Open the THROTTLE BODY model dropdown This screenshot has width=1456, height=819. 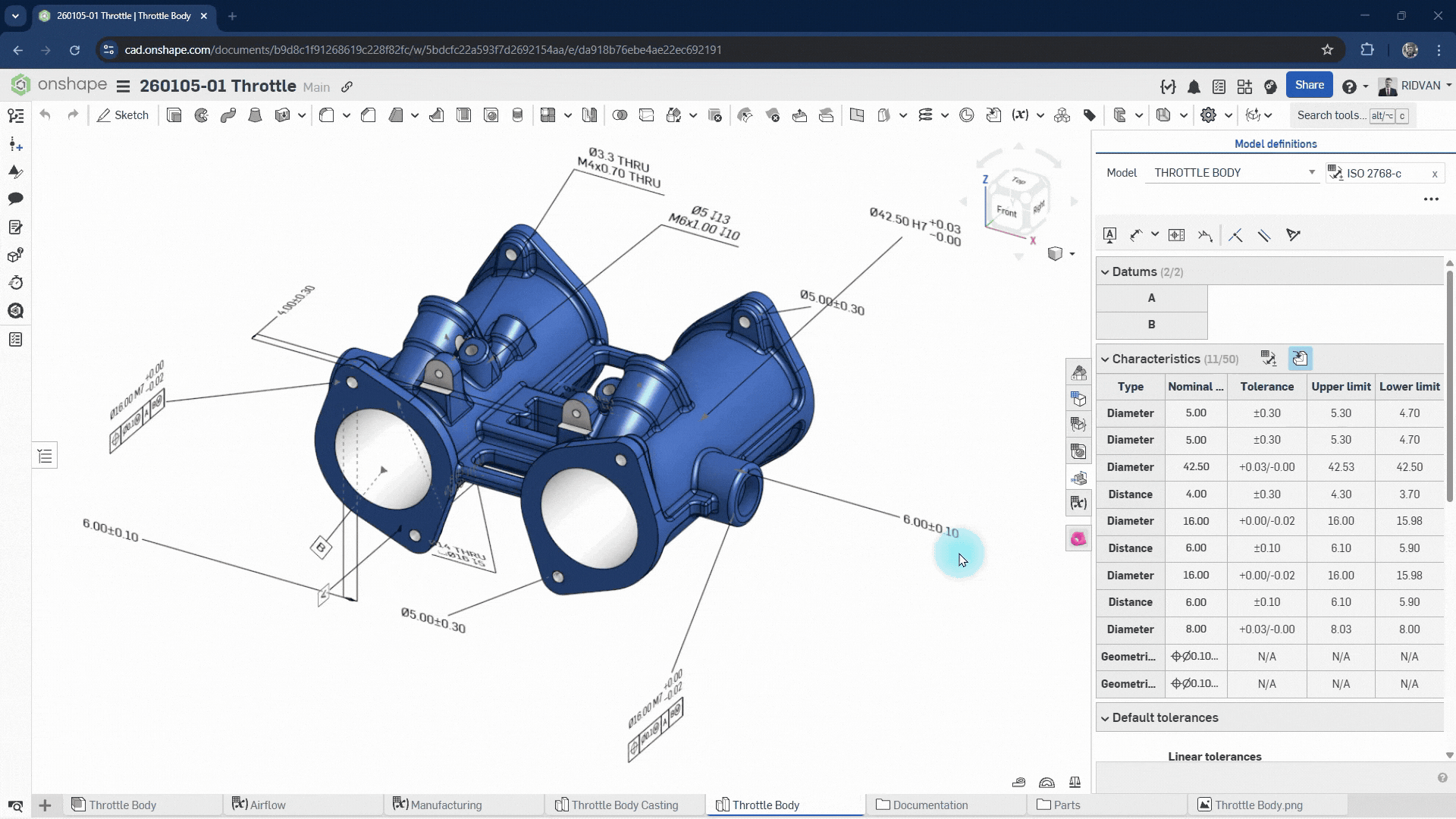coord(1310,173)
